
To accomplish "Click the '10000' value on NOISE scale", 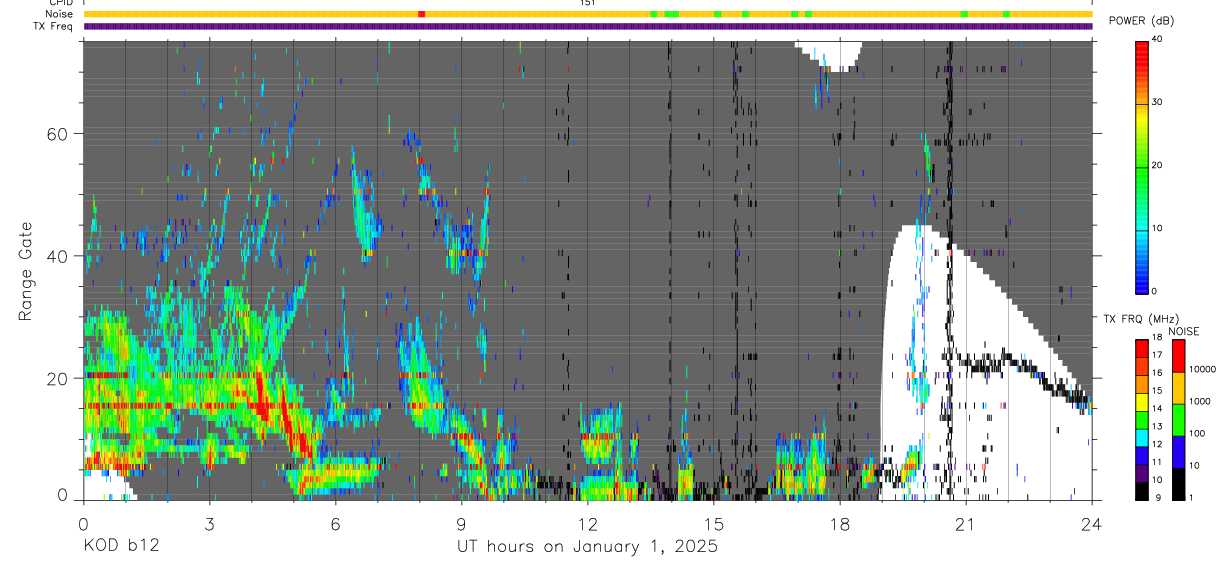I will coord(1203,369).
